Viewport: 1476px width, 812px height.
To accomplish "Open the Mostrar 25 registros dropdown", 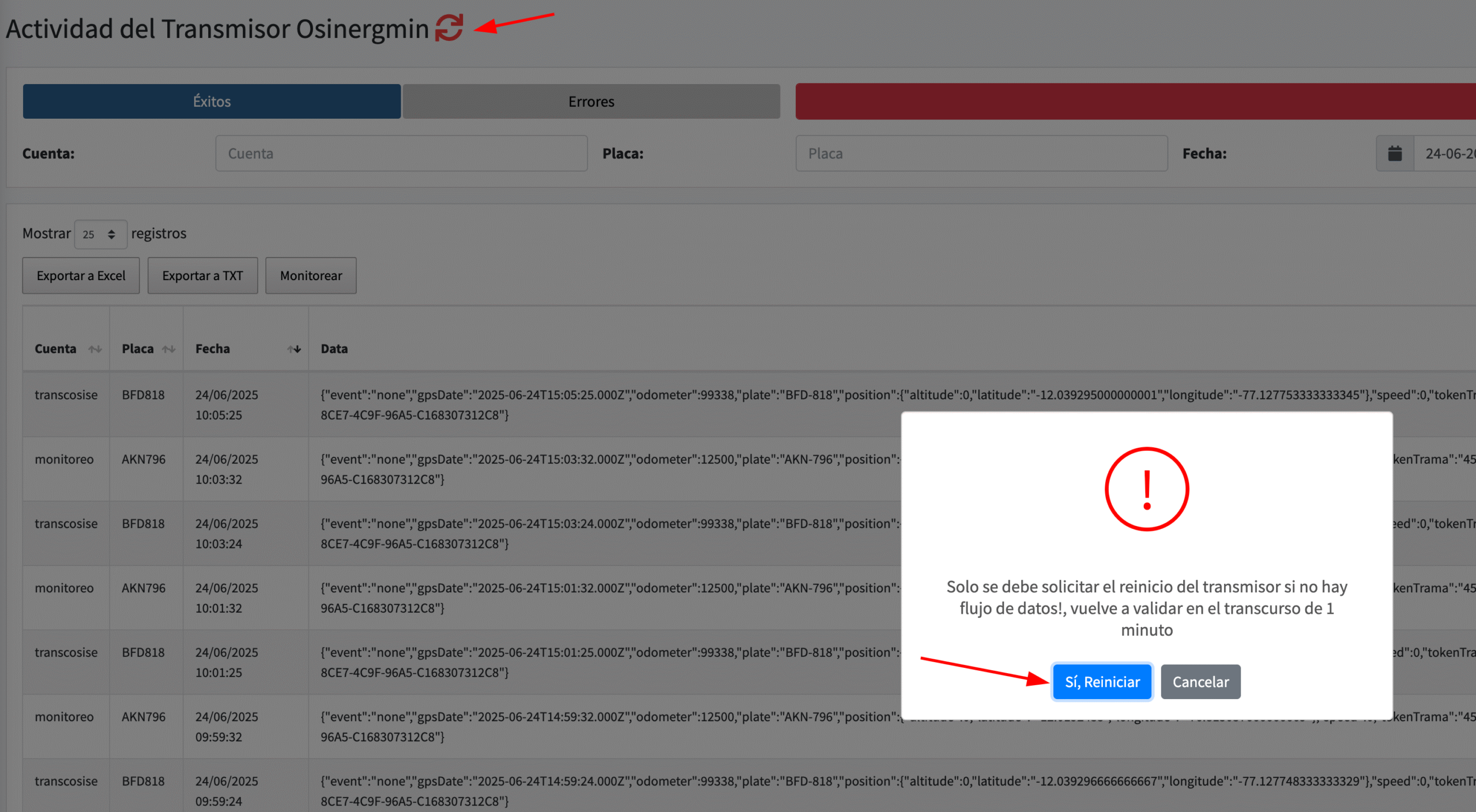I will 100,234.
